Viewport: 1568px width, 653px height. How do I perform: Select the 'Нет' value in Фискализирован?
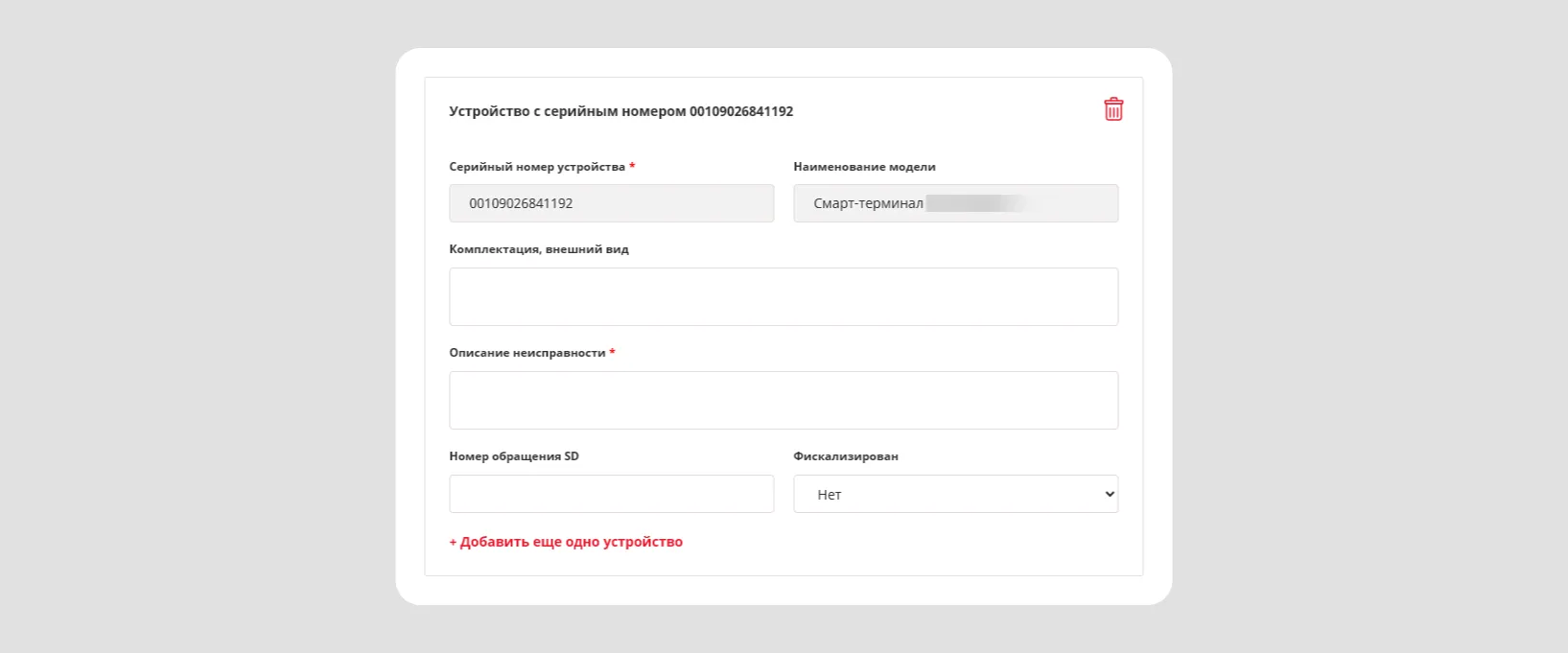pyautogui.click(x=830, y=495)
